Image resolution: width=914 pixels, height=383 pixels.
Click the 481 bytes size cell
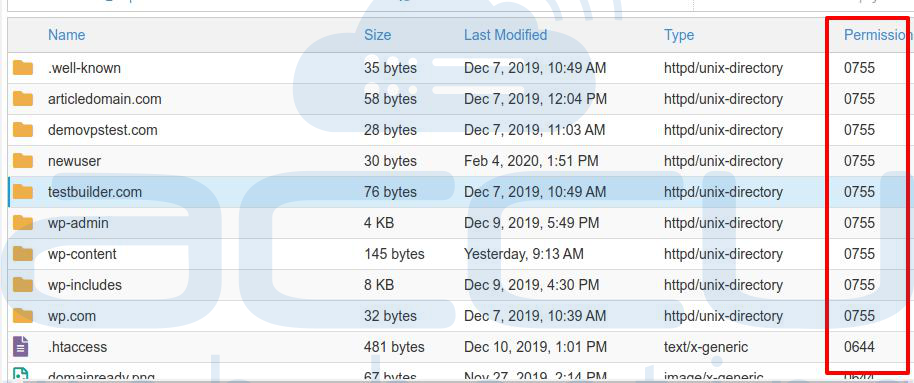tap(394, 347)
